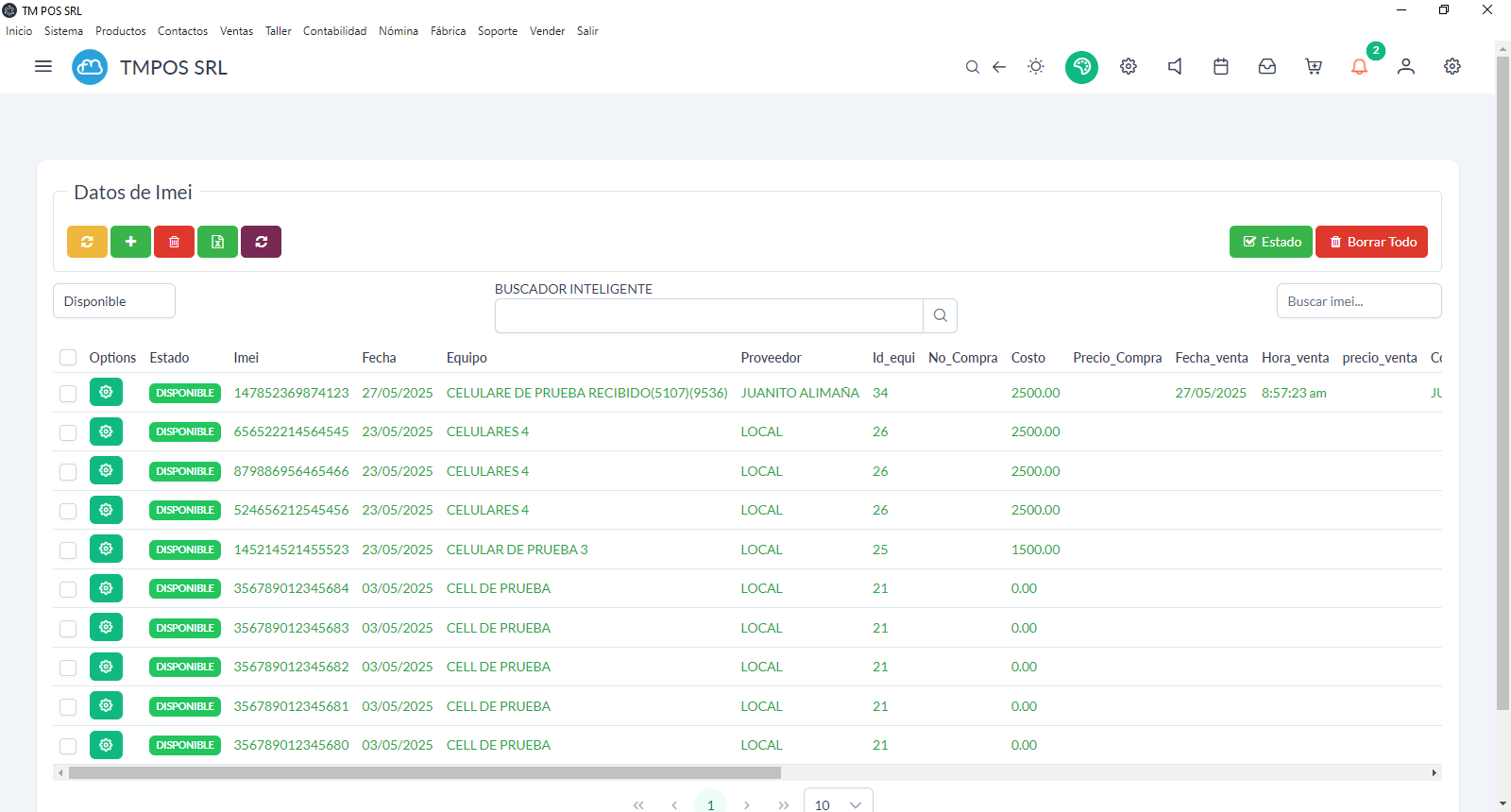The image size is (1511, 812).
Task: Click the purple sync button
Action: click(261, 242)
